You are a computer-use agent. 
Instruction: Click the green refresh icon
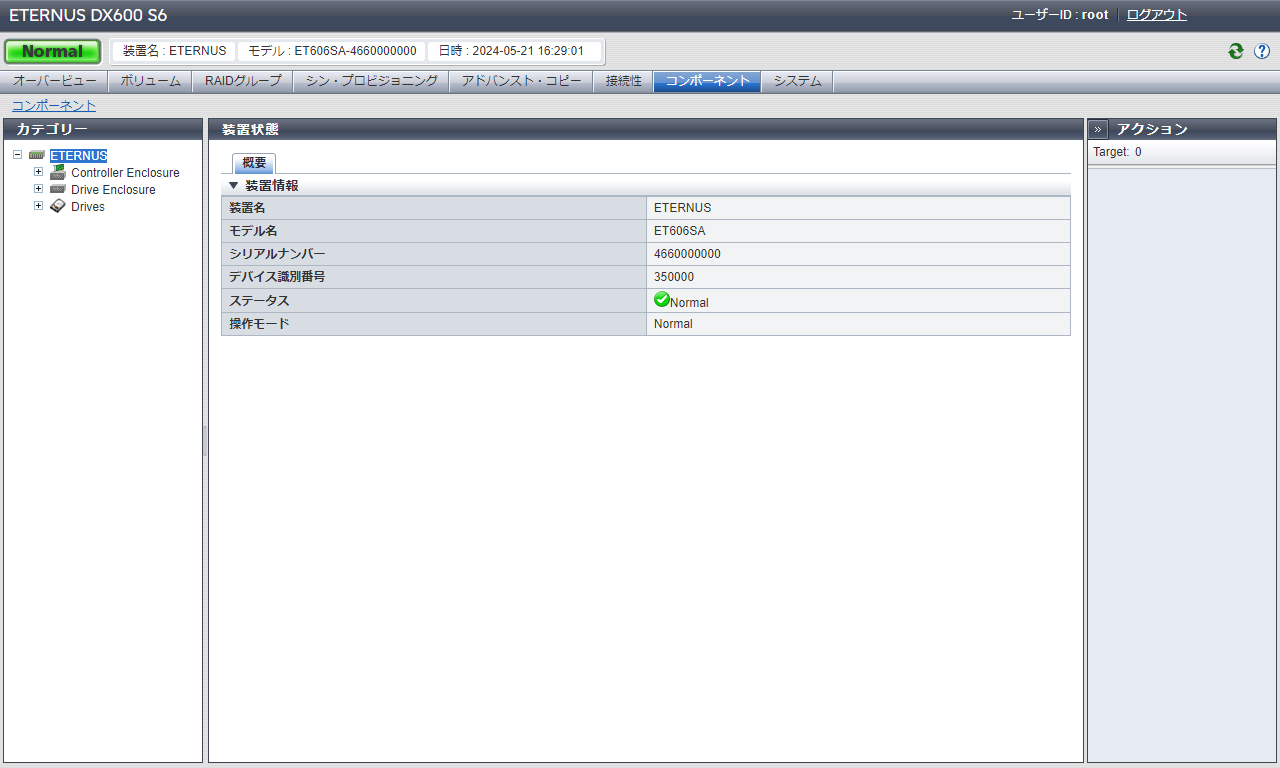pos(1236,51)
